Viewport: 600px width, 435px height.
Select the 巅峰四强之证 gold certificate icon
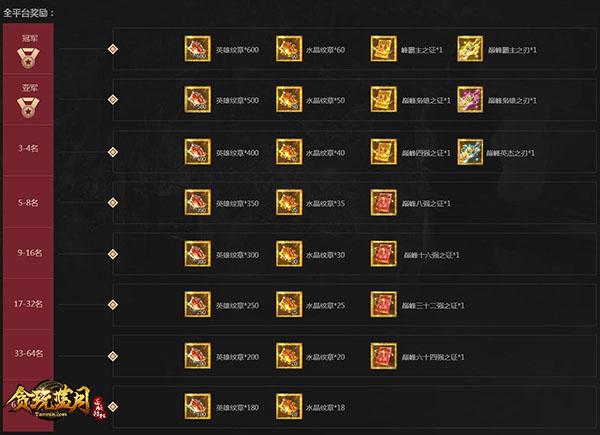(383, 152)
